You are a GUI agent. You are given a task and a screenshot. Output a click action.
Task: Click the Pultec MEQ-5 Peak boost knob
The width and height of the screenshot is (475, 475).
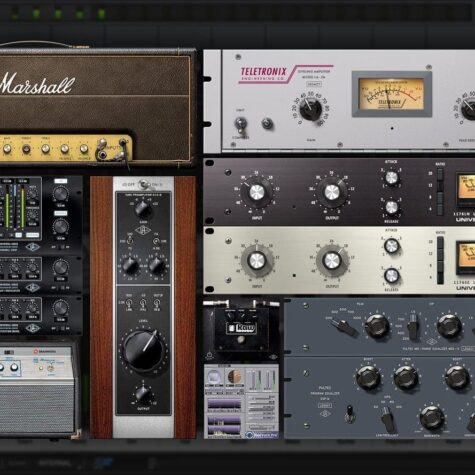(x=377, y=326)
